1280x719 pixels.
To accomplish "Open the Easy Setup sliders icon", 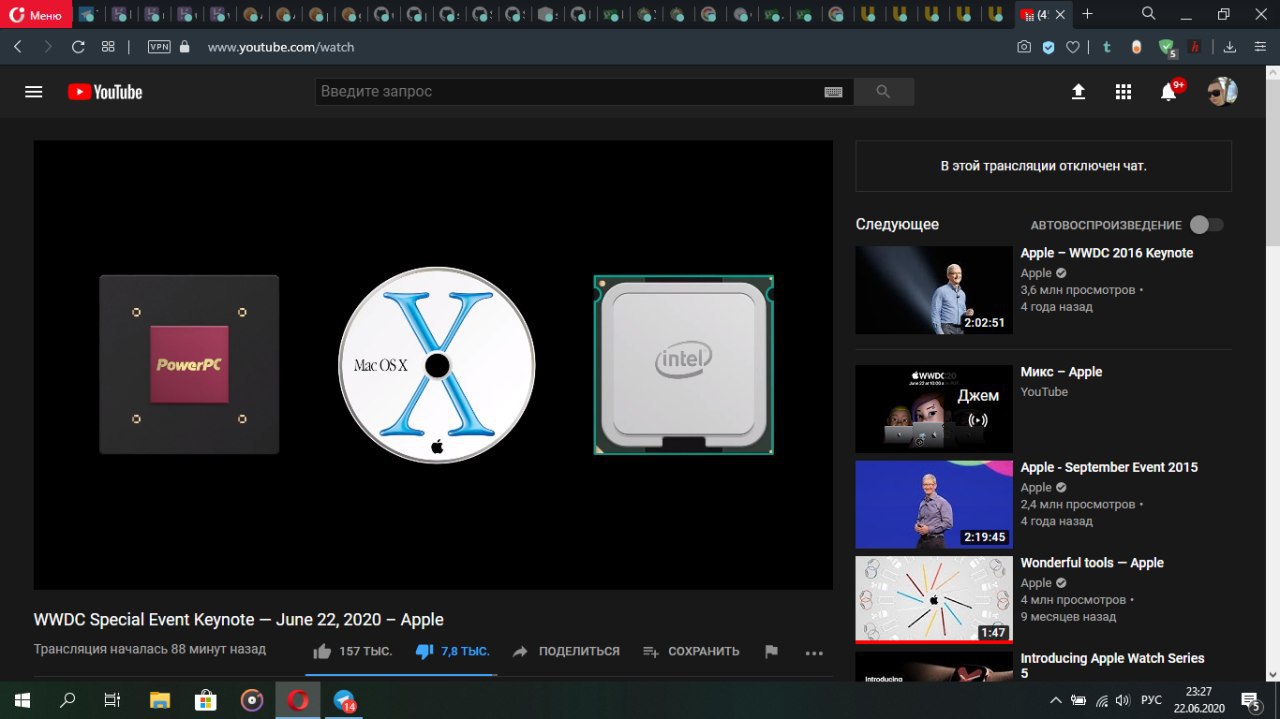I will (1259, 47).
